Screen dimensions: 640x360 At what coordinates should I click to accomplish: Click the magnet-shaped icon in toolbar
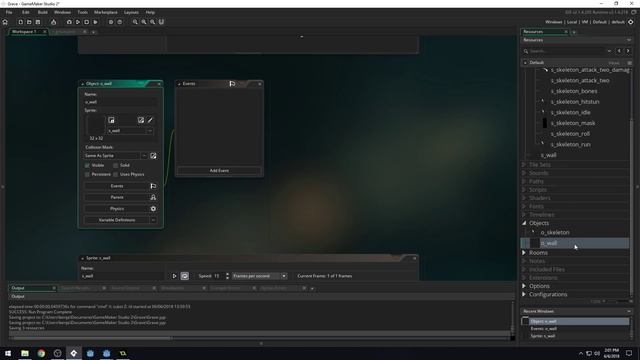point(161,22)
